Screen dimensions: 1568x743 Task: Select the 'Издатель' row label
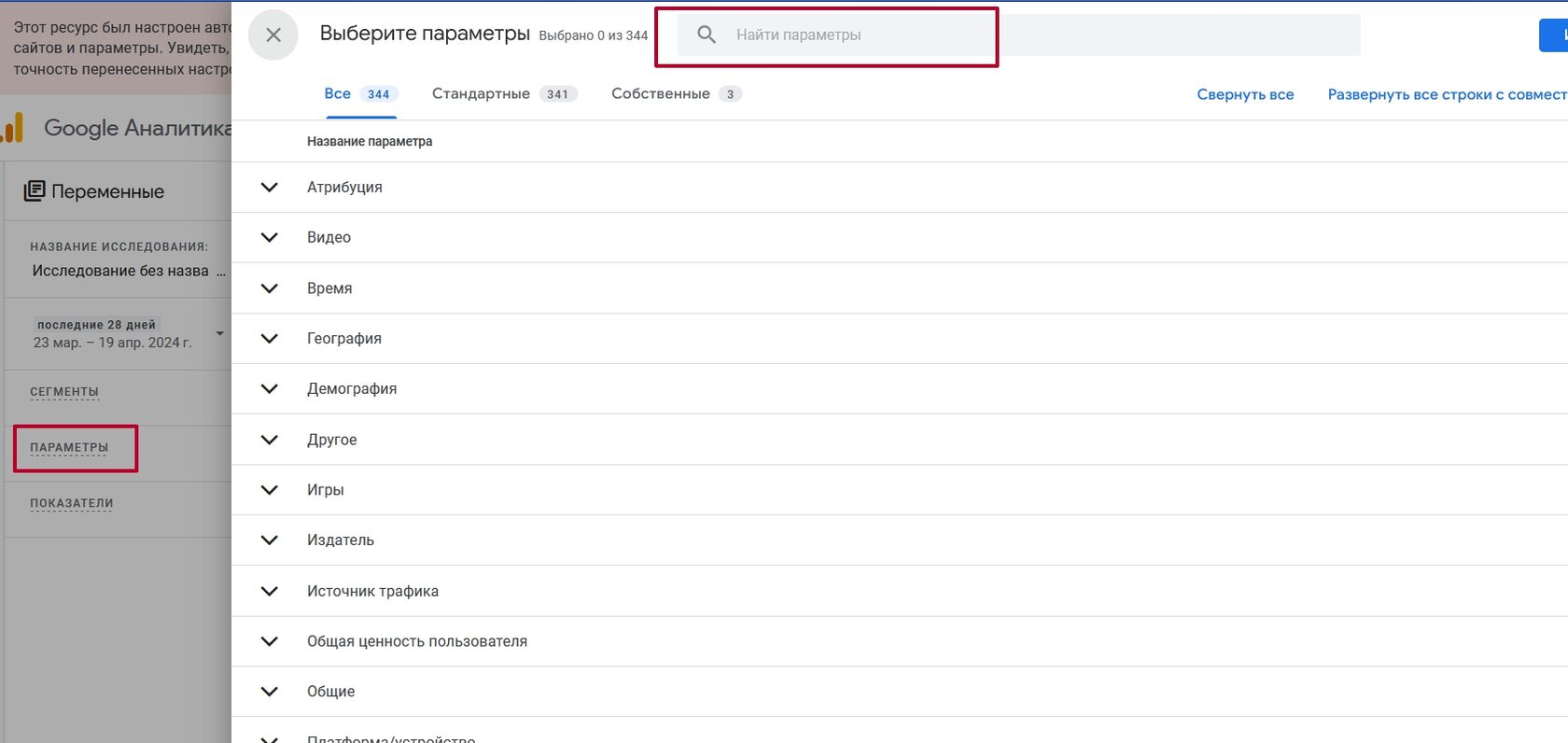coord(341,540)
